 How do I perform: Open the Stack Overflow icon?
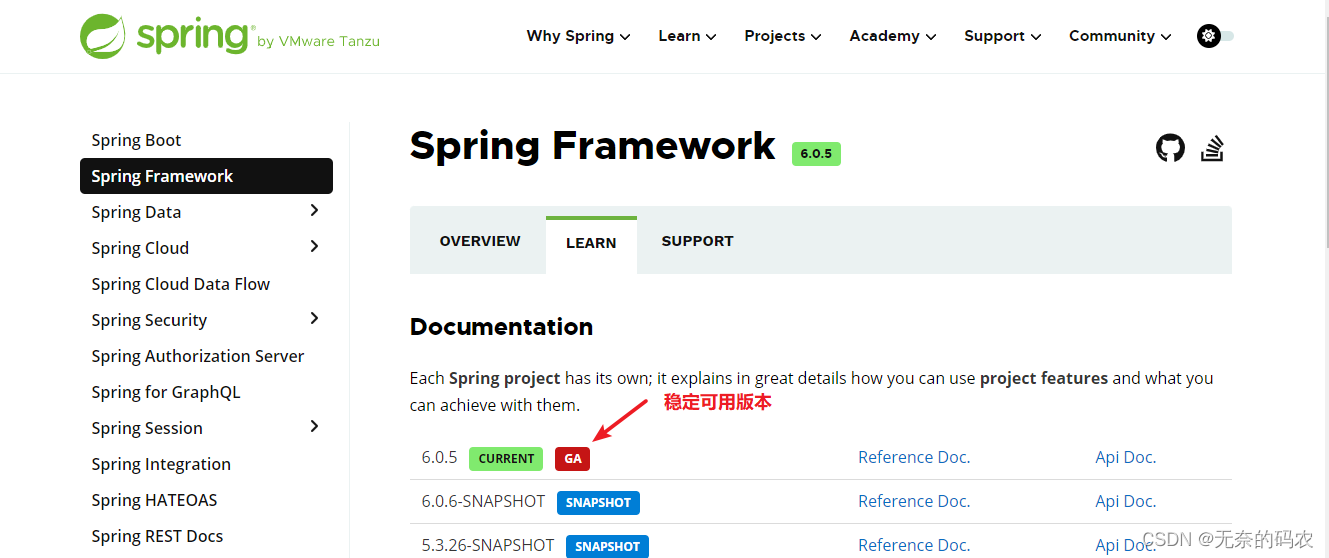coord(1212,149)
